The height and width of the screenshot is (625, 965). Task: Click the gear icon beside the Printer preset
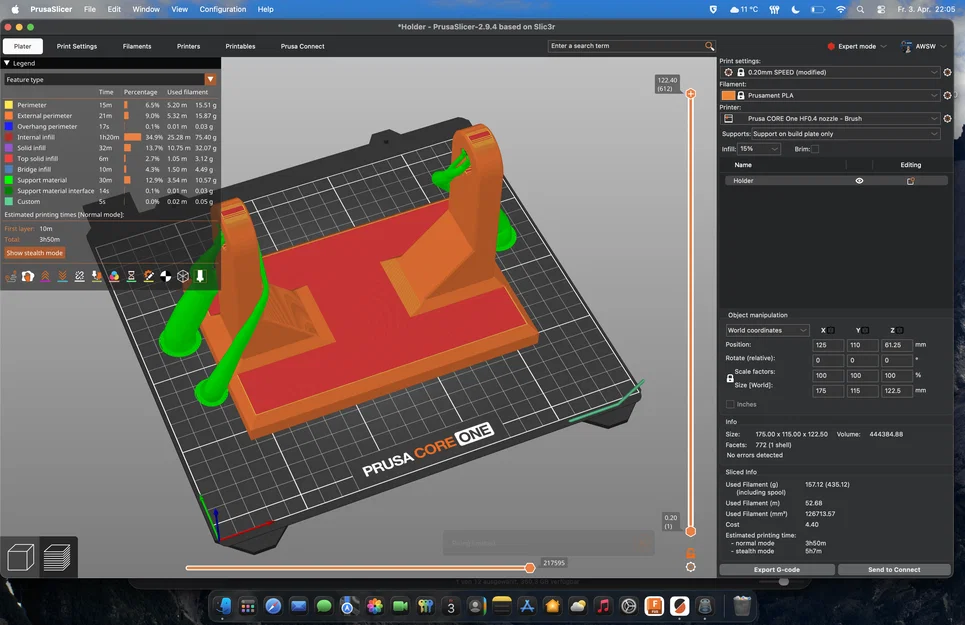pos(947,118)
